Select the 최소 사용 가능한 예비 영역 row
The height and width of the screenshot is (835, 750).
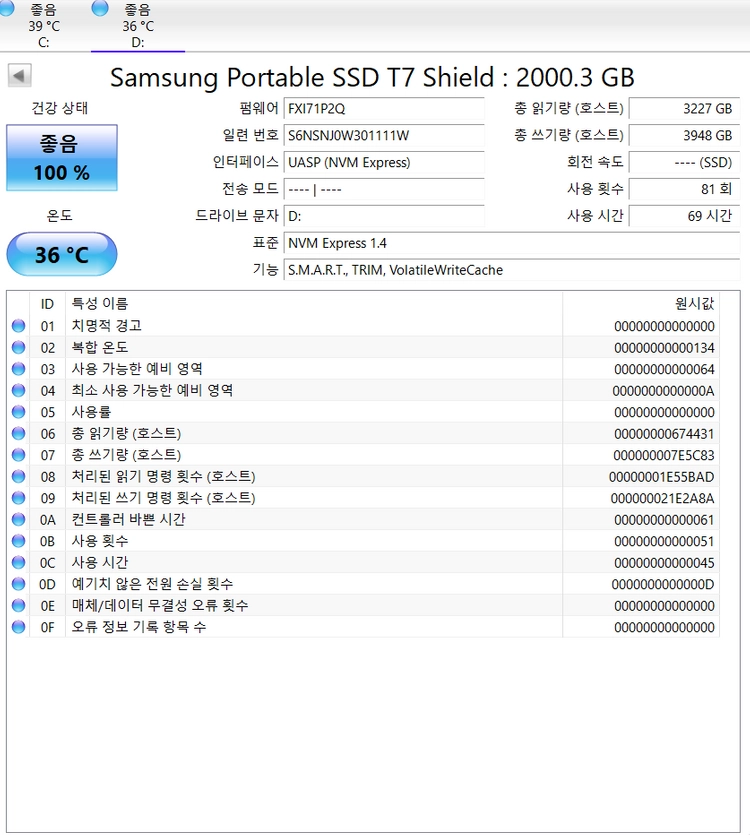(x=363, y=390)
